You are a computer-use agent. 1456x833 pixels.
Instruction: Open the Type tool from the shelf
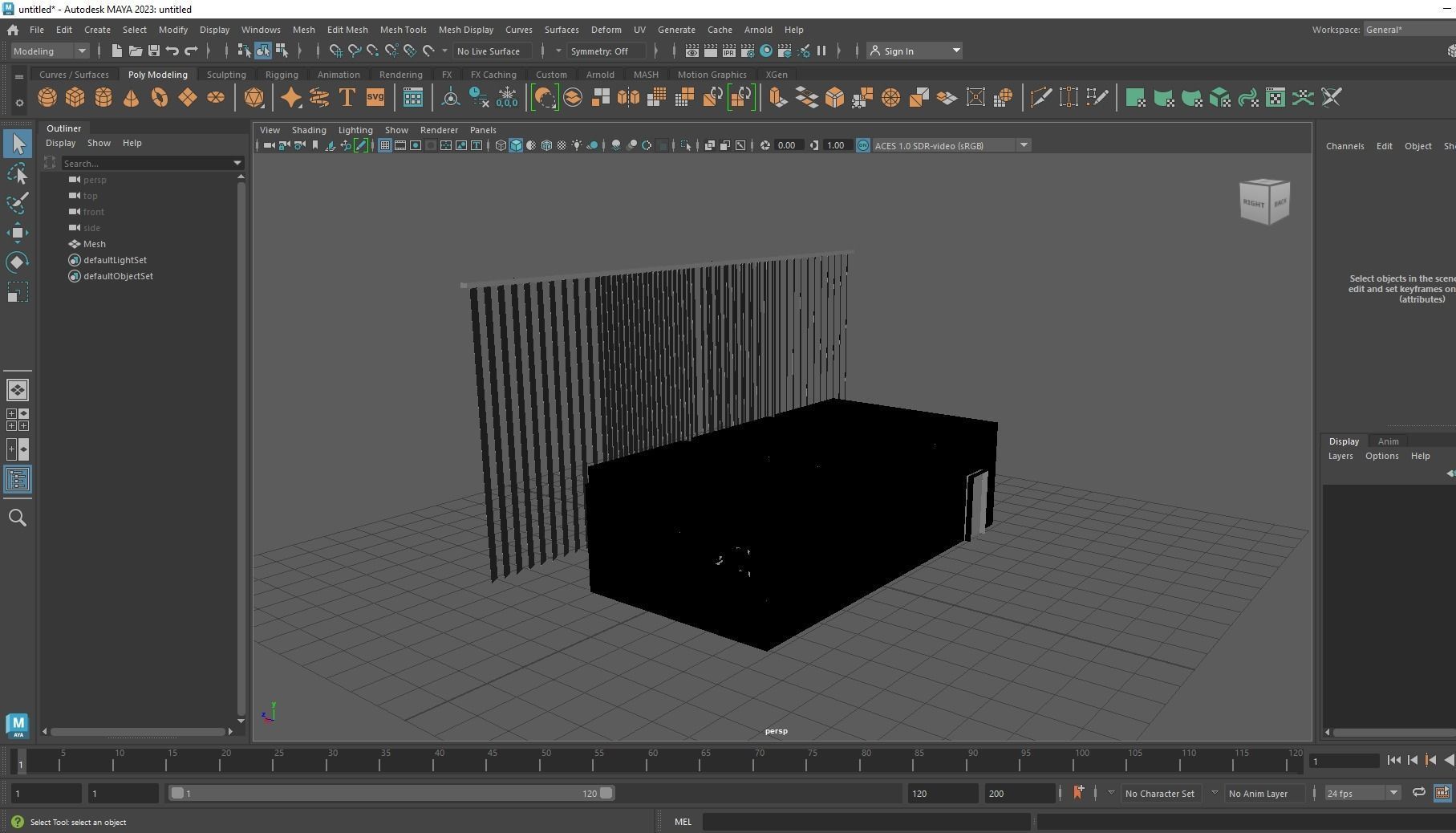[347, 97]
